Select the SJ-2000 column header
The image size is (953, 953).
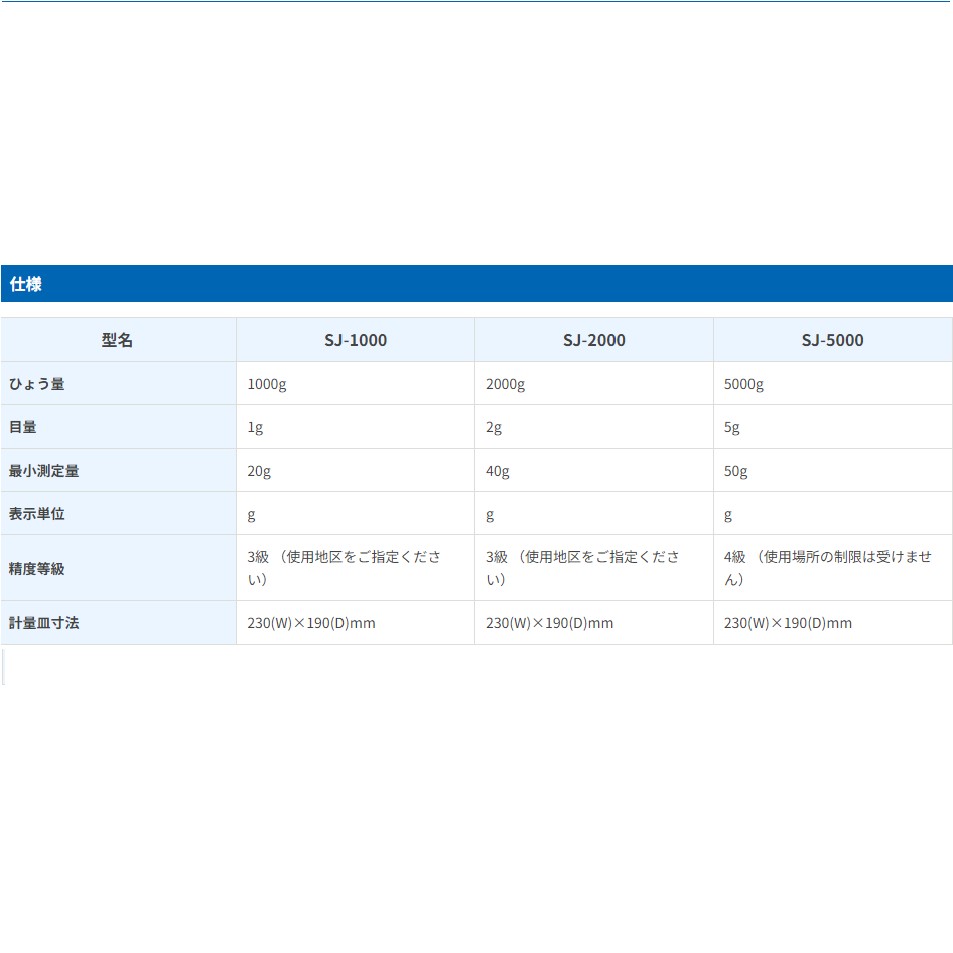pos(594,340)
